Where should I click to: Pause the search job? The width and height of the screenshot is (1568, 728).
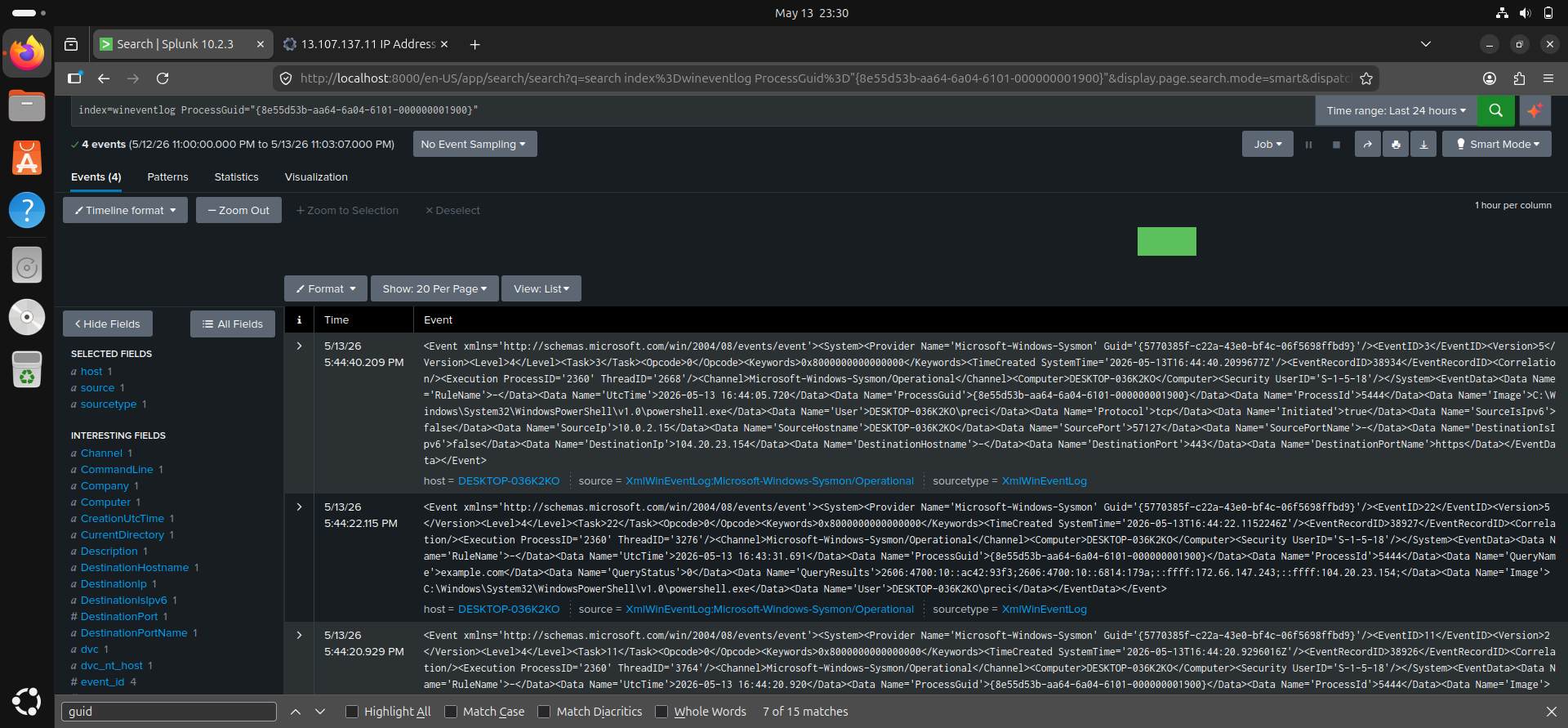pos(1308,145)
